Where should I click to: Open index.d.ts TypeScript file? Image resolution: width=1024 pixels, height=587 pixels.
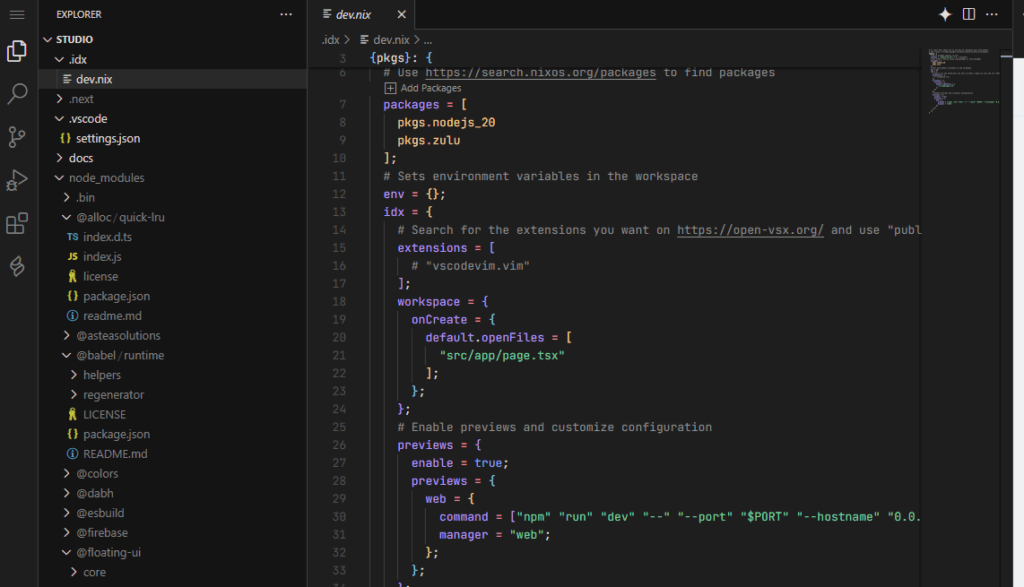pyautogui.click(x=173, y=237)
